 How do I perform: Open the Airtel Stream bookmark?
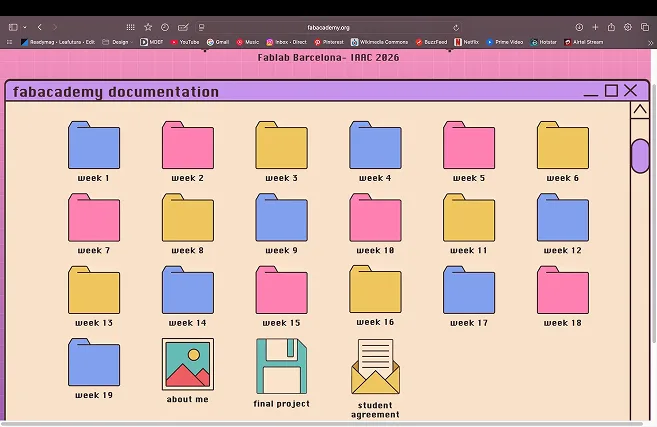pos(584,42)
